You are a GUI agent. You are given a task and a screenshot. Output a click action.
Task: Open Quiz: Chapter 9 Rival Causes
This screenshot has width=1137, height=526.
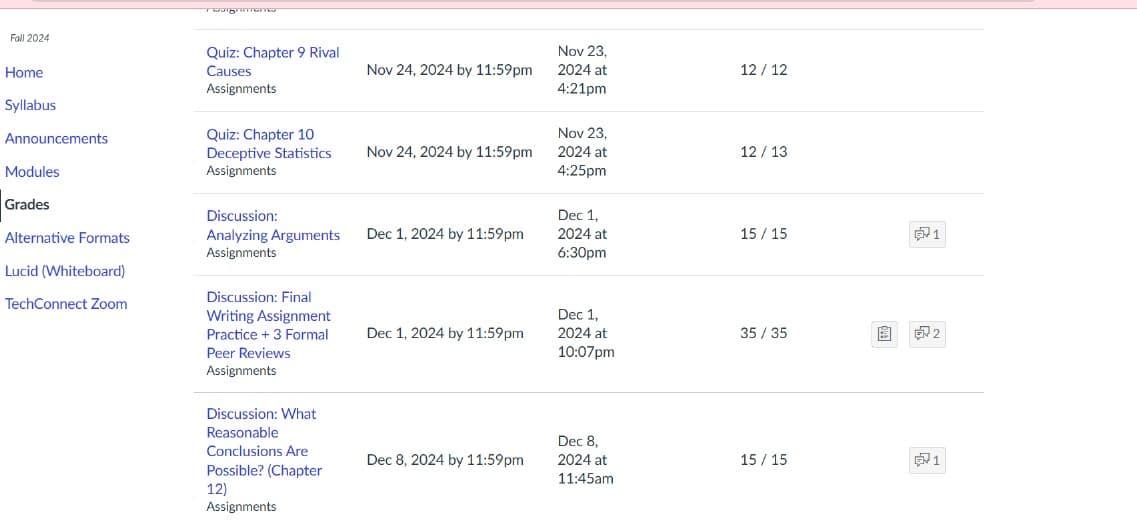(x=273, y=62)
